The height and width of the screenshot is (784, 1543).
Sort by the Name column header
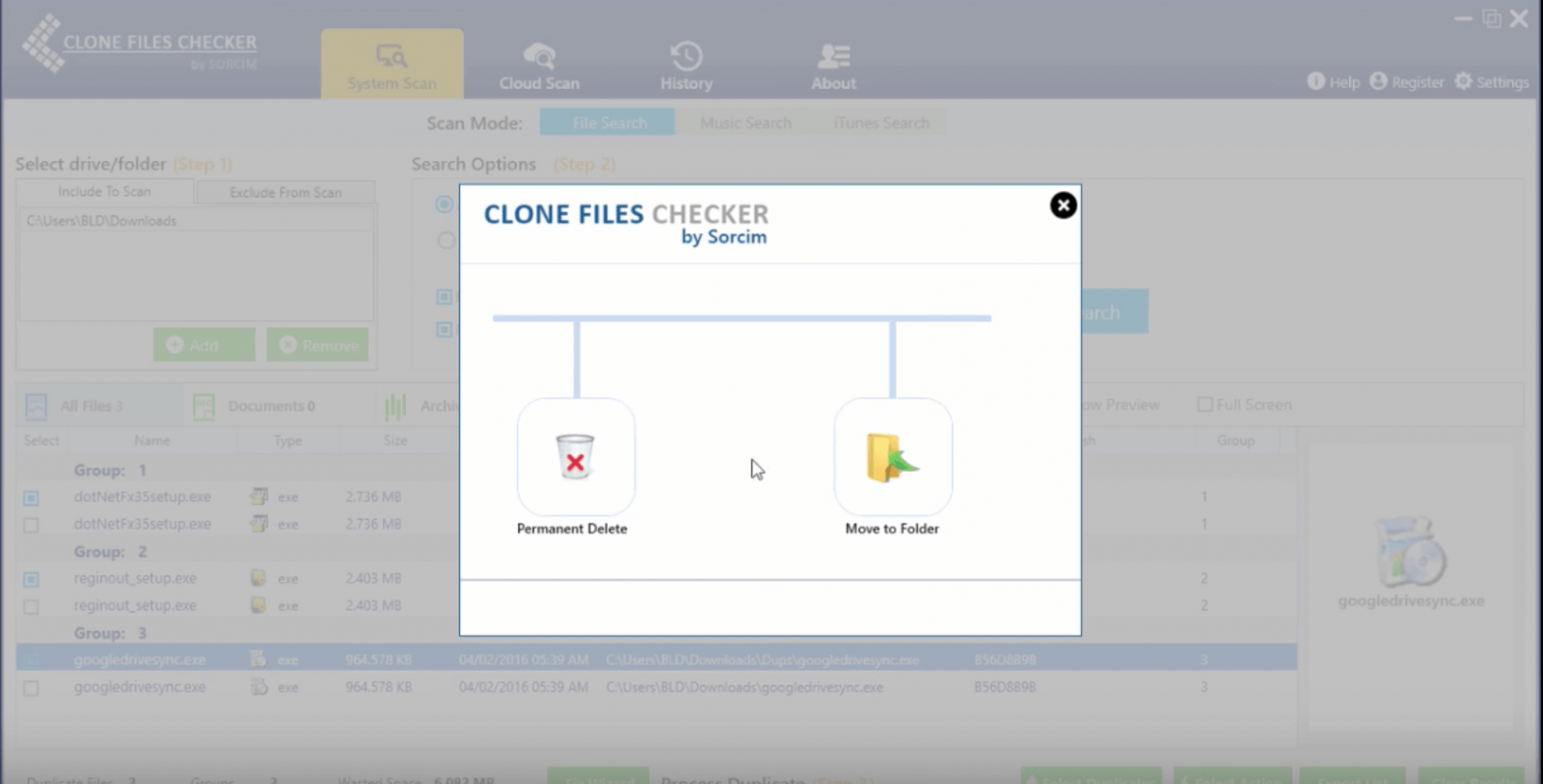(151, 440)
